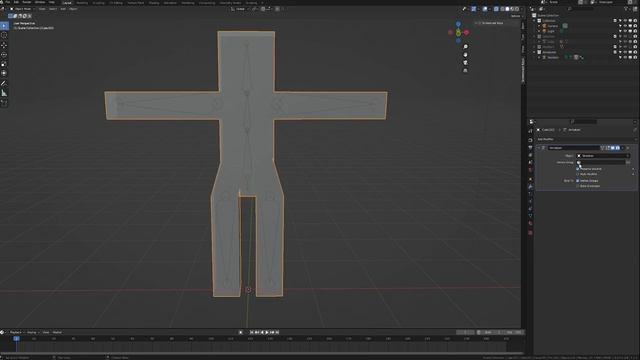Collapse the first Collection in outliner
This screenshot has height=360, width=640.
[535, 20]
